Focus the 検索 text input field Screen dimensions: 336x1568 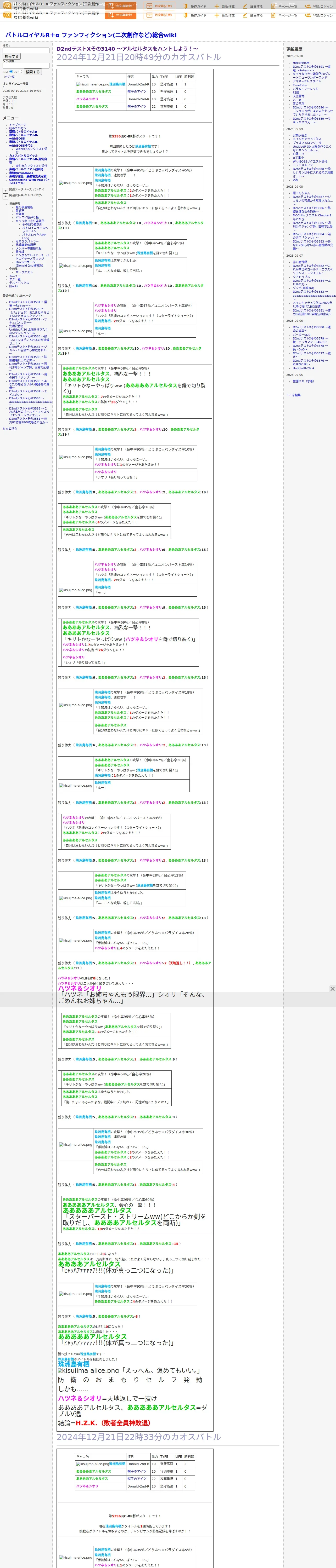pyautogui.click(x=26, y=50)
